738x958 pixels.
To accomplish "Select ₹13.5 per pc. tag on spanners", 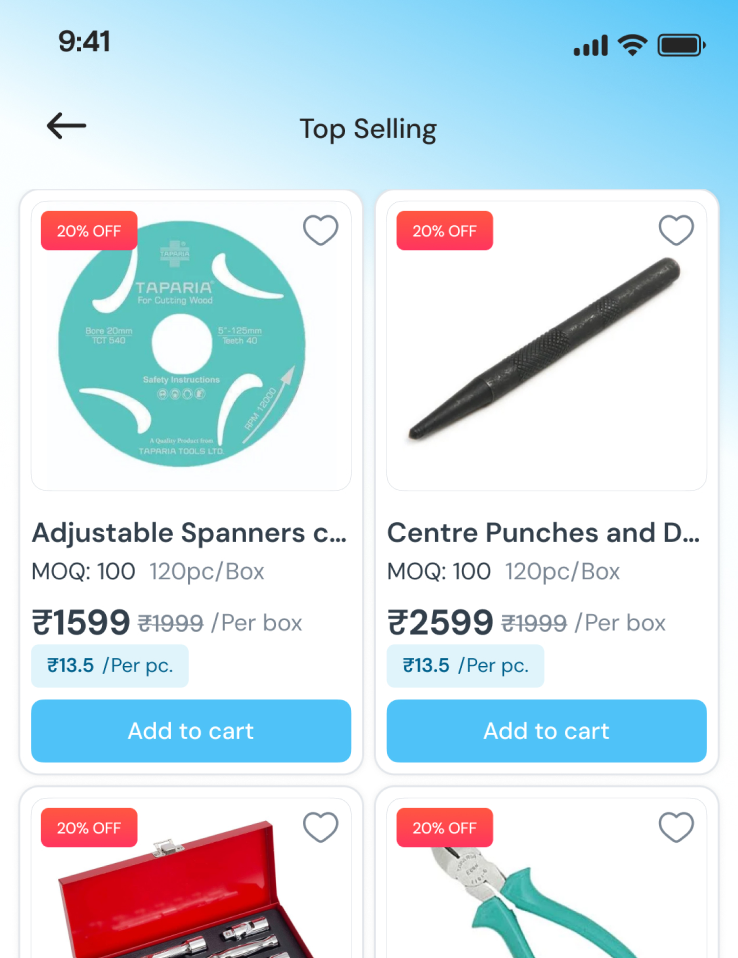I will (110, 666).
